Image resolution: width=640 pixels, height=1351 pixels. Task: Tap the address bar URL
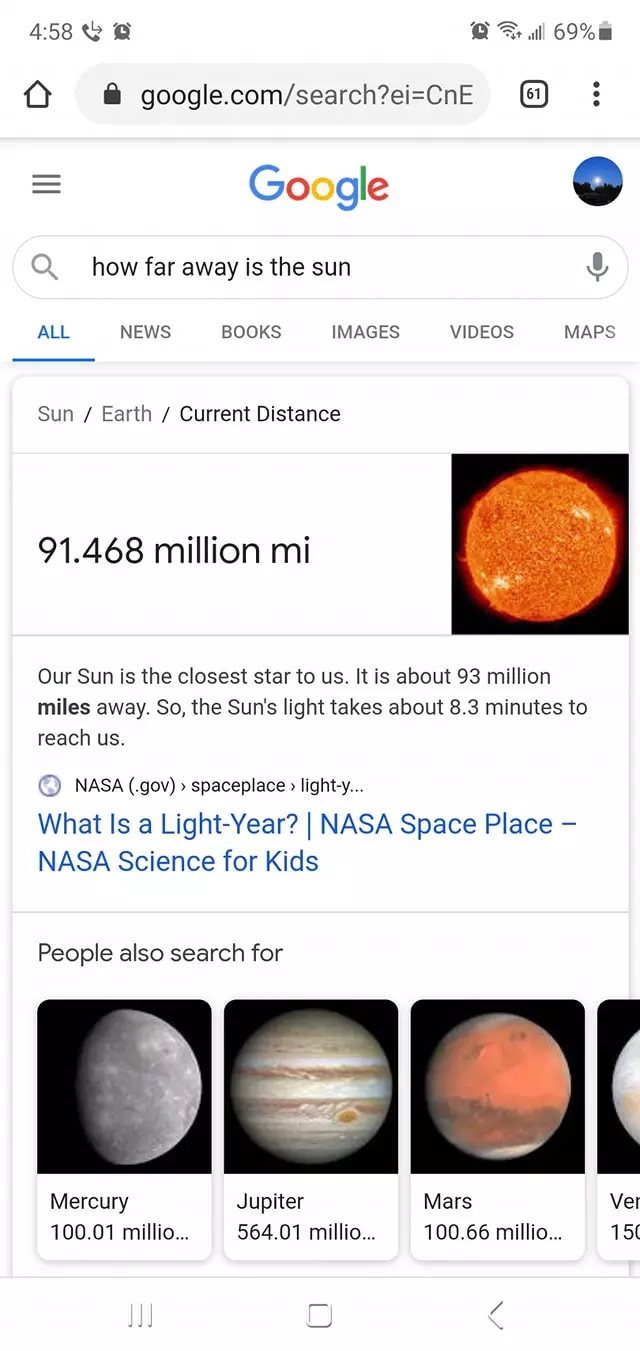pyautogui.click(x=305, y=95)
